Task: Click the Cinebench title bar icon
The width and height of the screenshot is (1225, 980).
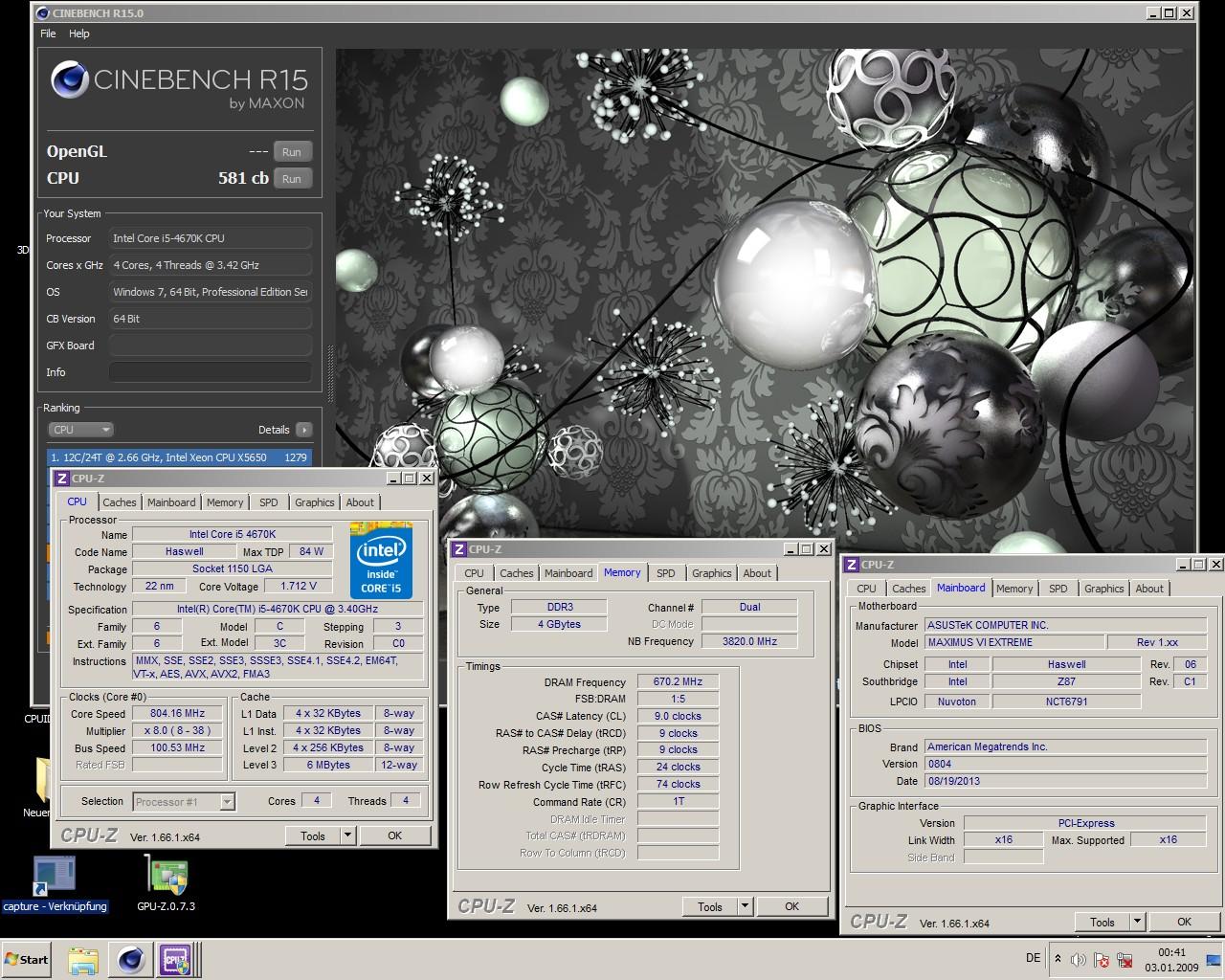Action: pos(44,13)
